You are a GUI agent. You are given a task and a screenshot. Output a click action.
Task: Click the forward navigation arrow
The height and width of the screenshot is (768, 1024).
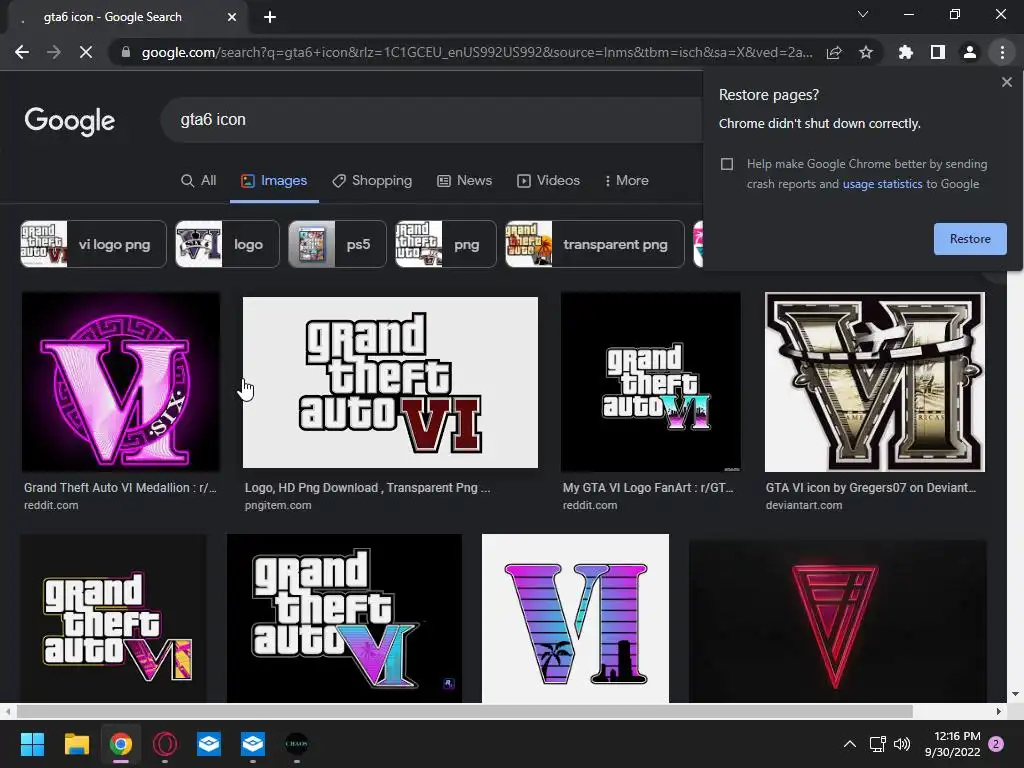pyautogui.click(x=54, y=52)
